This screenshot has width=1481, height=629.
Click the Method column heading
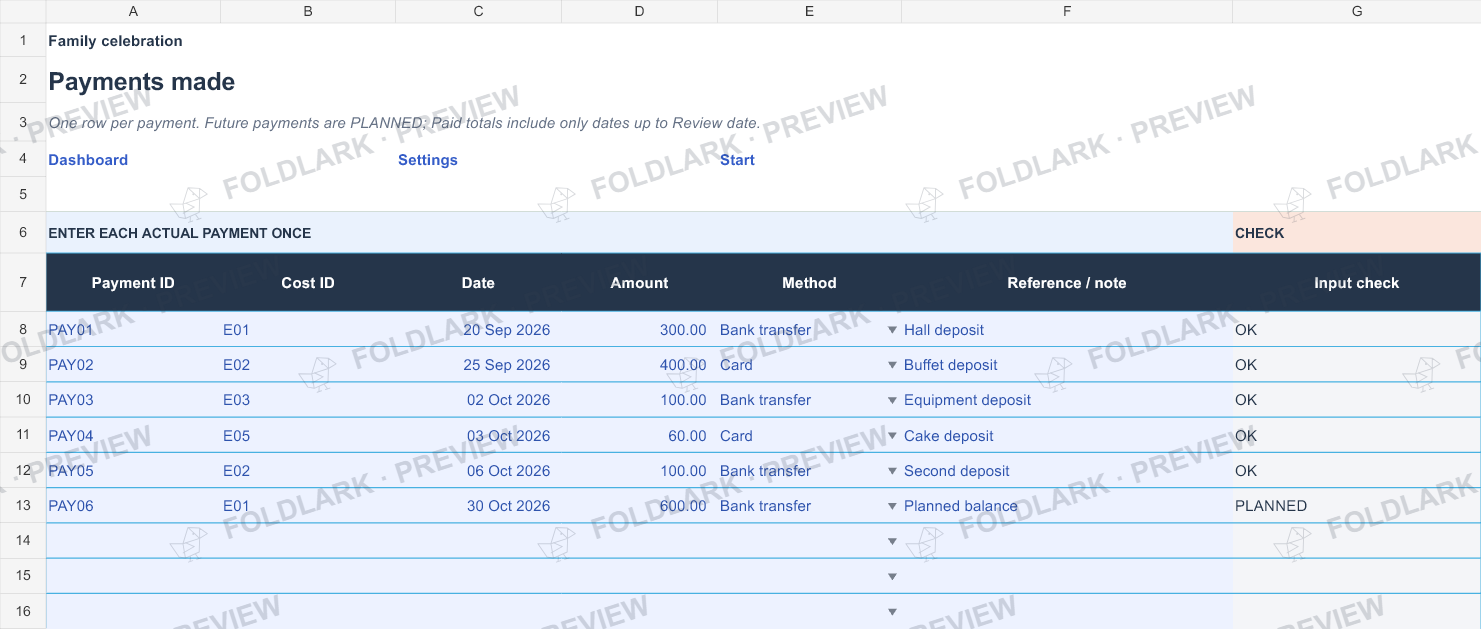(809, 283)
